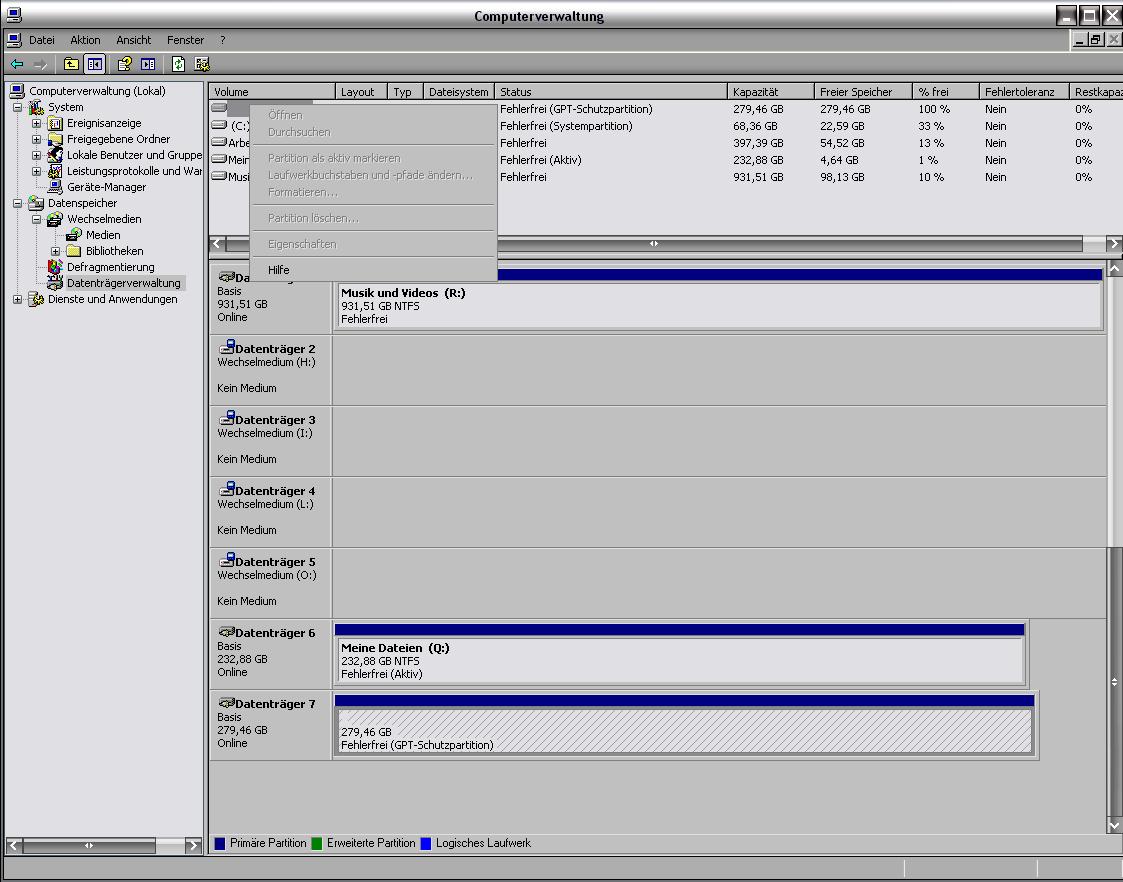Screen dimensions: 1123x882
Task: Toggle the console tree show/hide button
Action: 94,65
